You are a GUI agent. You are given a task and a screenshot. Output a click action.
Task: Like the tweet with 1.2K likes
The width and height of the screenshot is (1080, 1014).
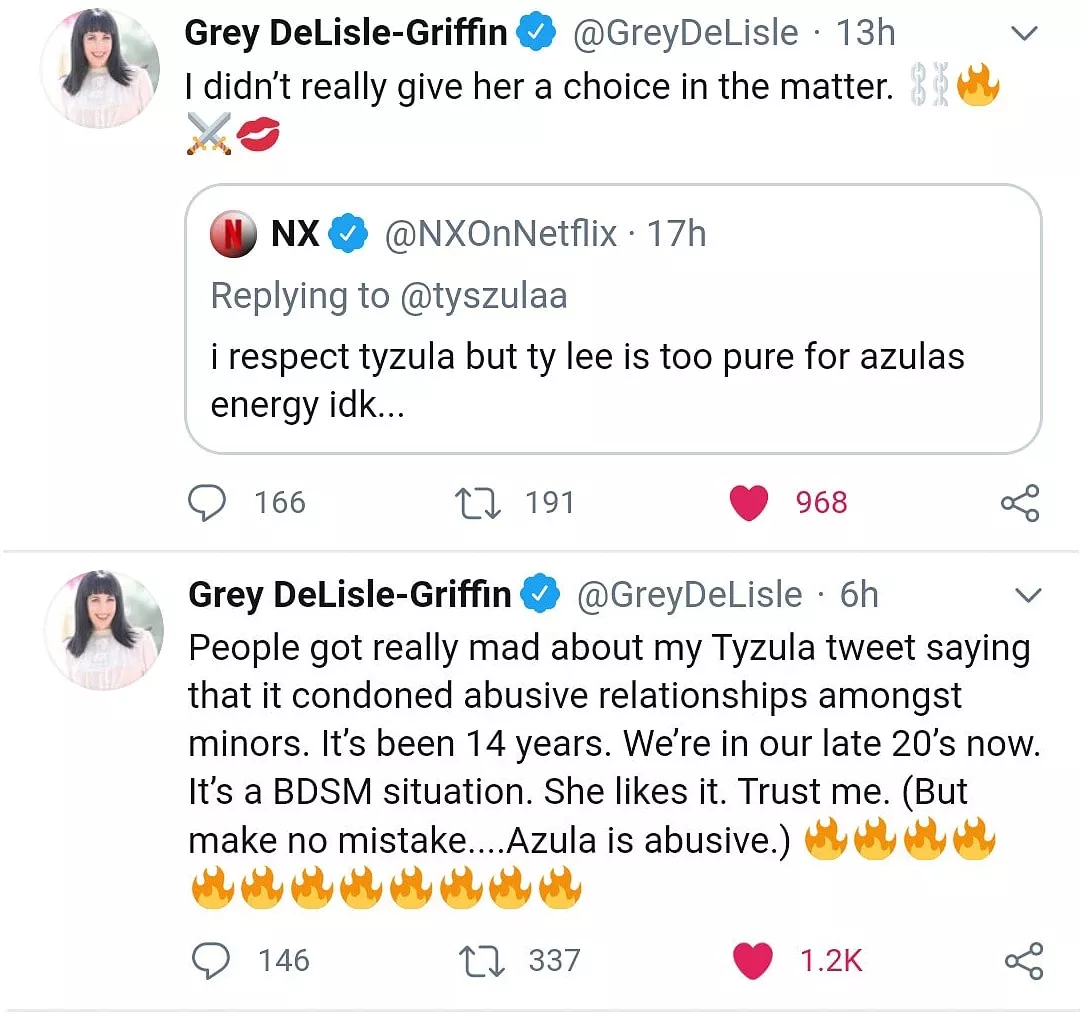(x=752, y=960)
